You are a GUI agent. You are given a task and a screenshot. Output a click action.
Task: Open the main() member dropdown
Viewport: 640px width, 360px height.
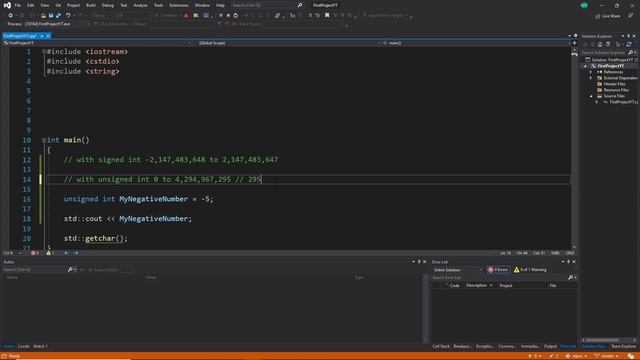[477, 43]
